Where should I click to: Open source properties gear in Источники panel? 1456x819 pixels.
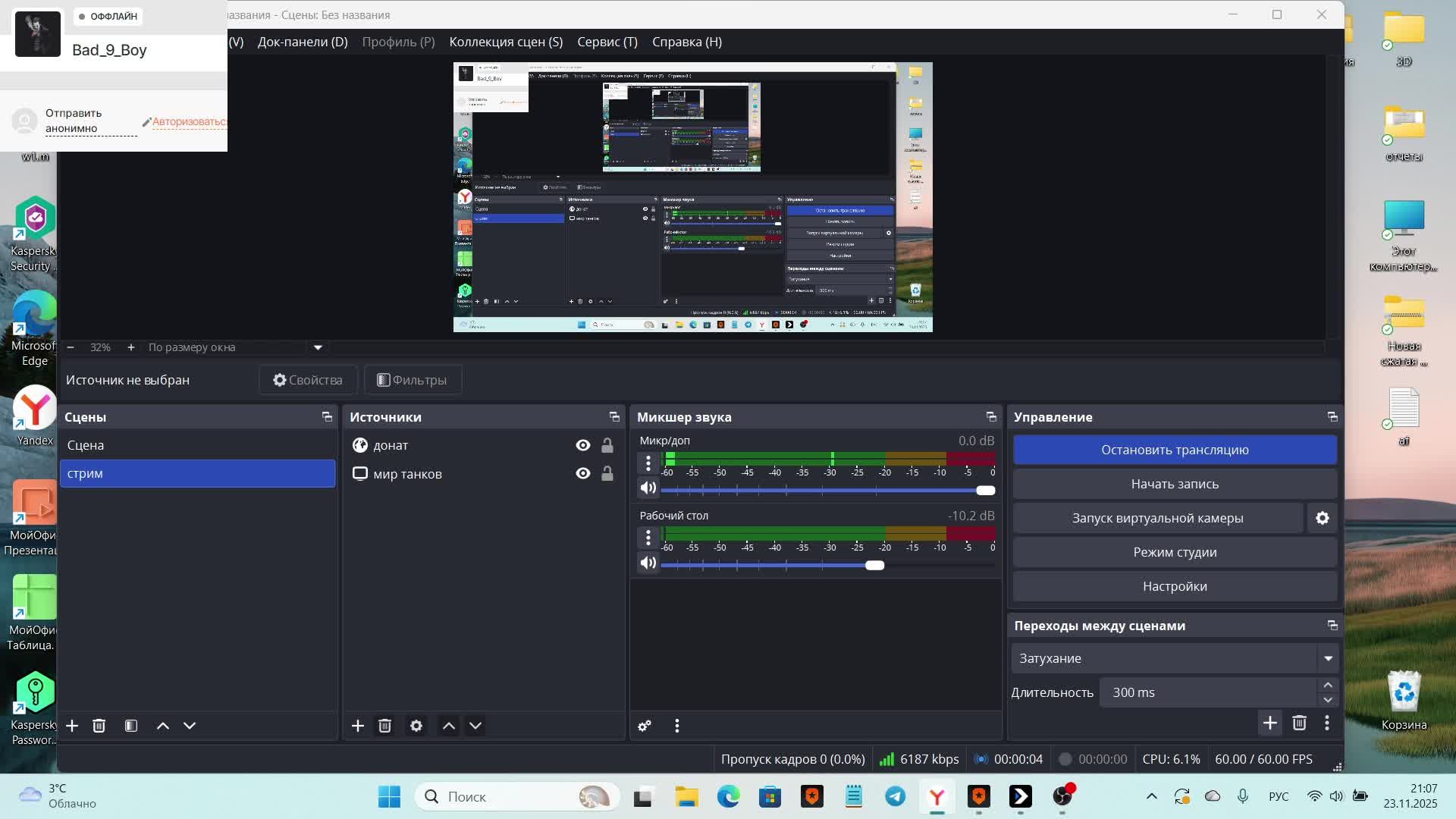click(x=416, y=726)
